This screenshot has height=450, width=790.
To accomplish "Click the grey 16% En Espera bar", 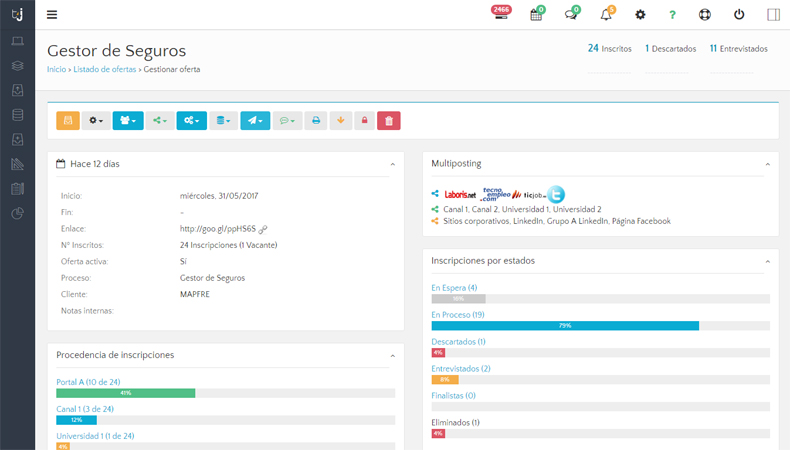I will click(x=458, y=299).
